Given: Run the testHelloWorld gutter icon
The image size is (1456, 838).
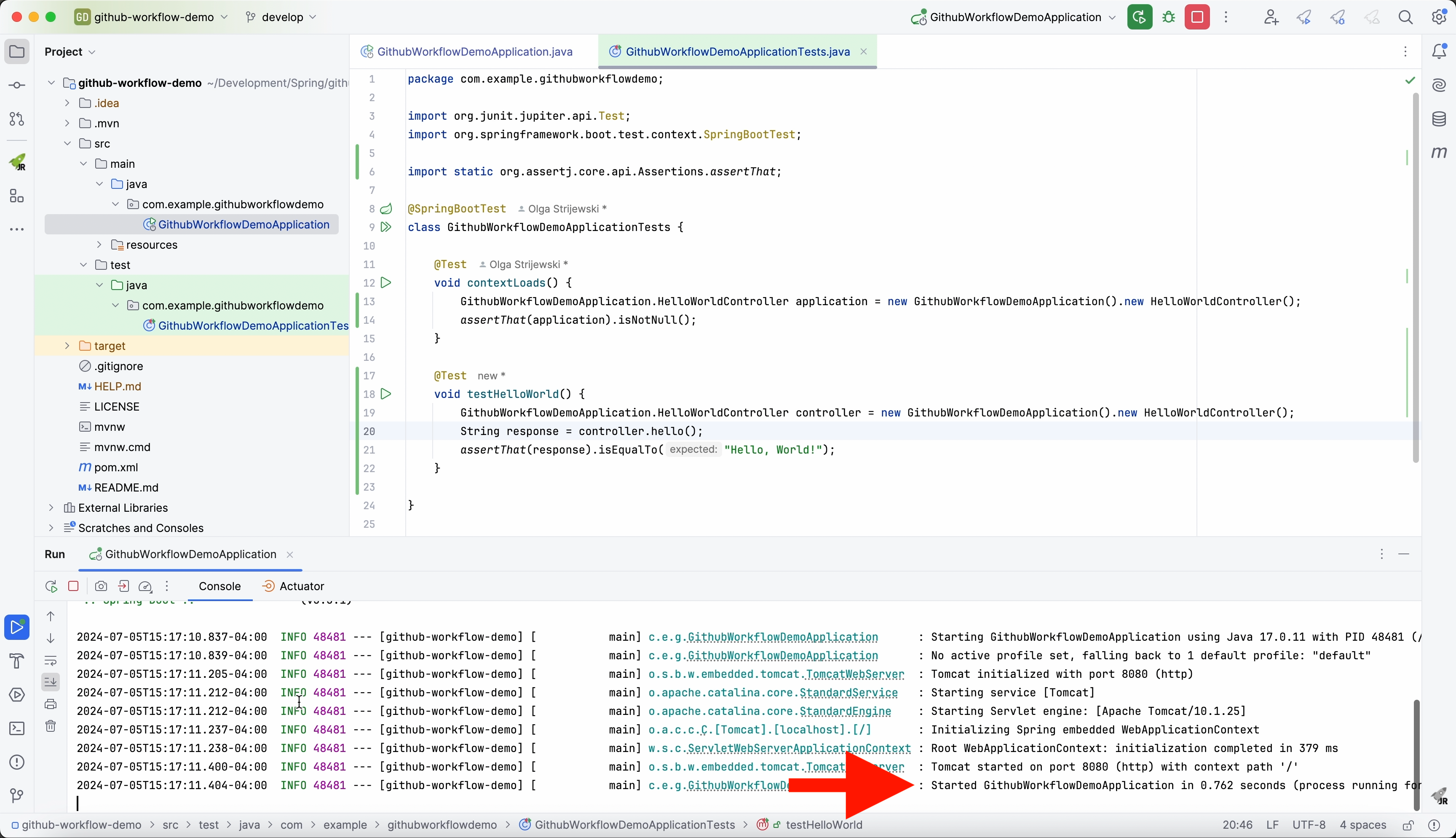Looking at the screenshot, I should coord(386,394).
